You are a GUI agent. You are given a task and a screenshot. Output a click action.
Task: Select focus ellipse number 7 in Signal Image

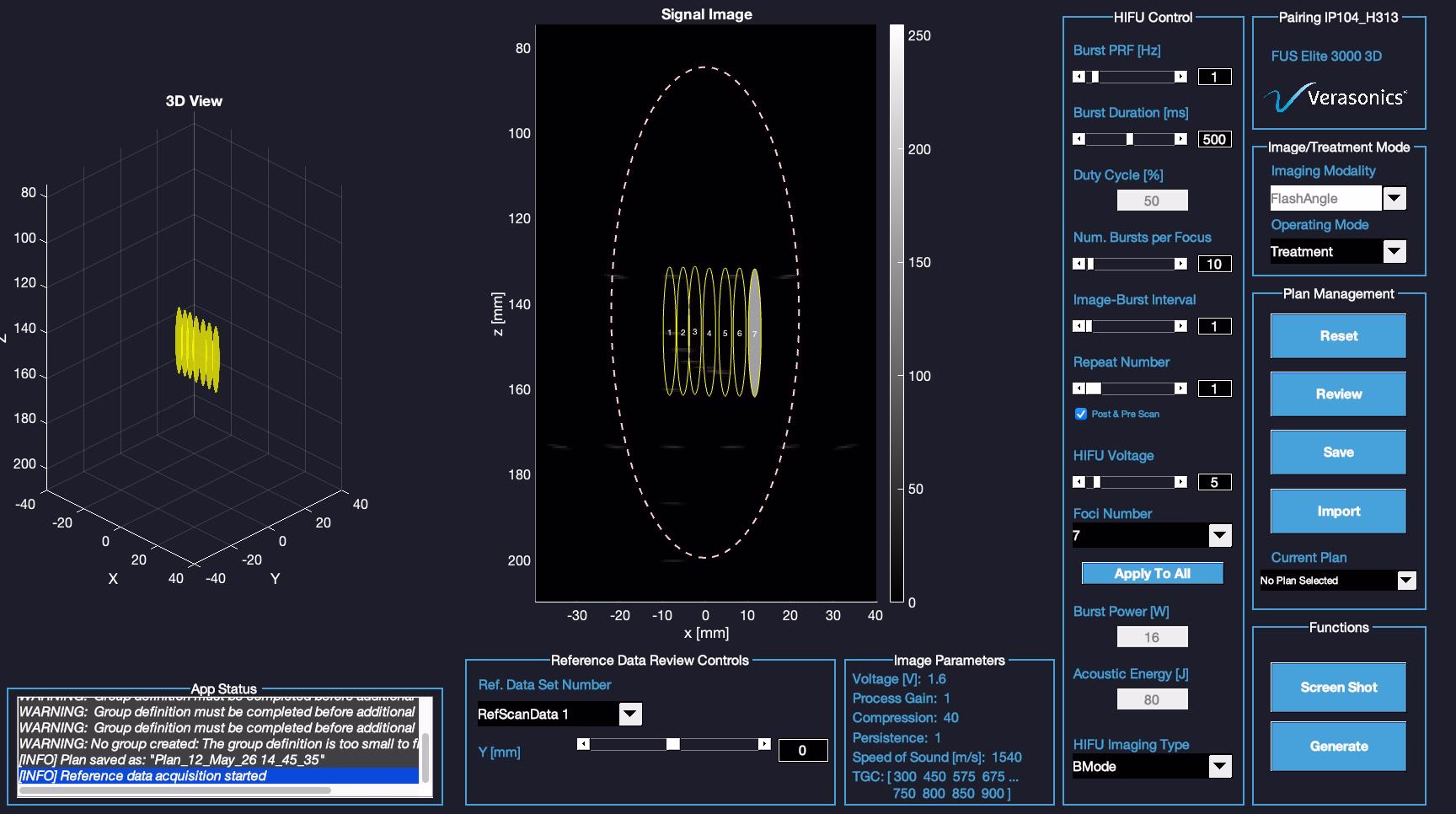[x=754, y=334]
